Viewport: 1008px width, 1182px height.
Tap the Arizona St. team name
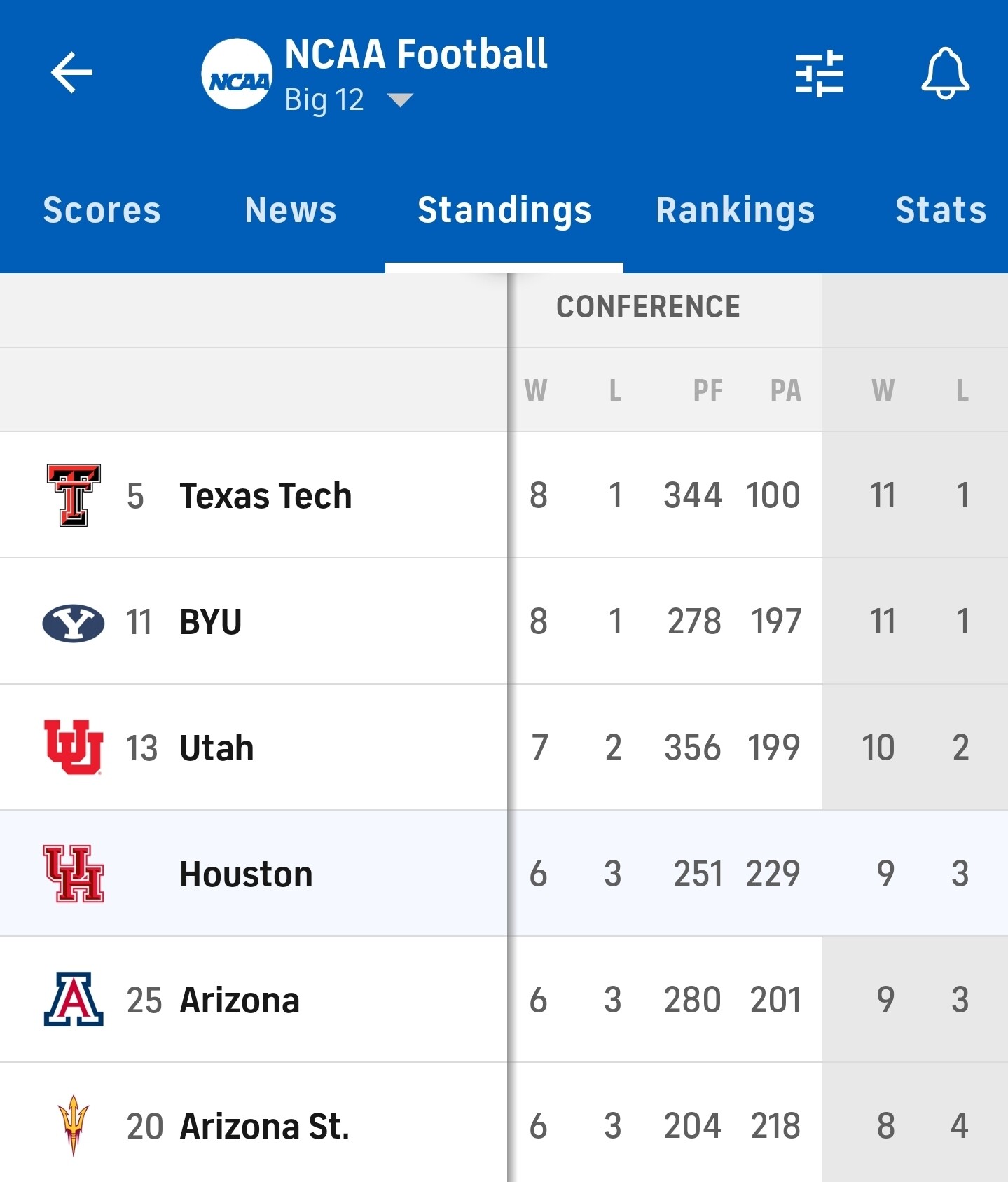click(x=264, y=1126)
